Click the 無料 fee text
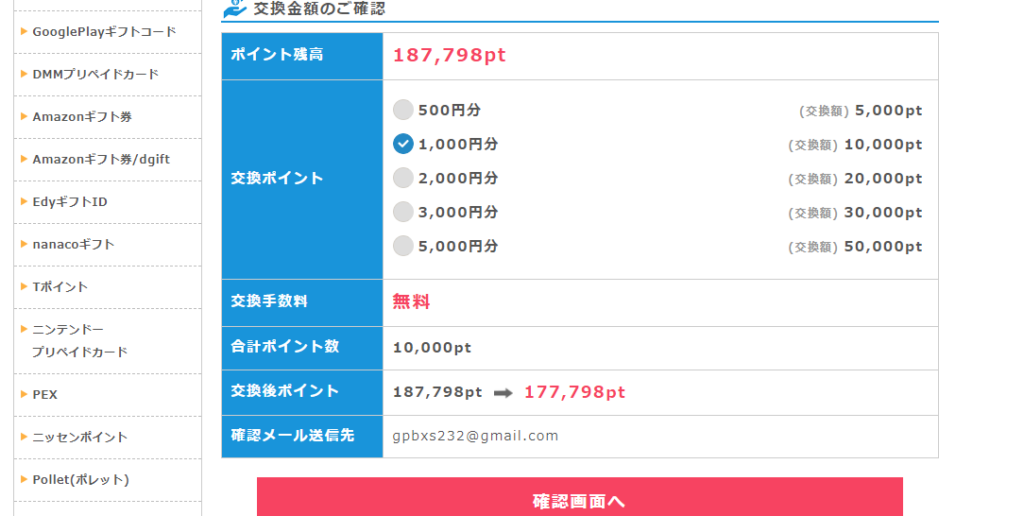 click(411, 302)
